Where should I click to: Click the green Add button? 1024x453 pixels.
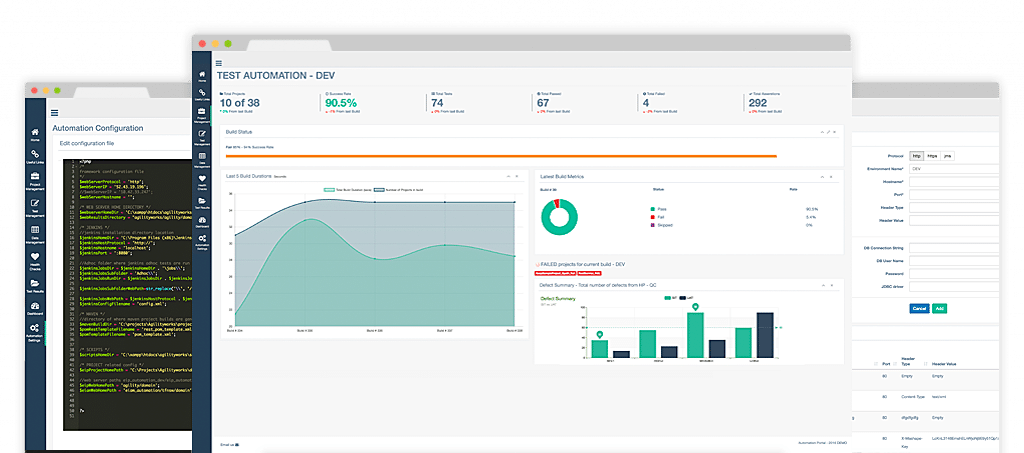939,308
